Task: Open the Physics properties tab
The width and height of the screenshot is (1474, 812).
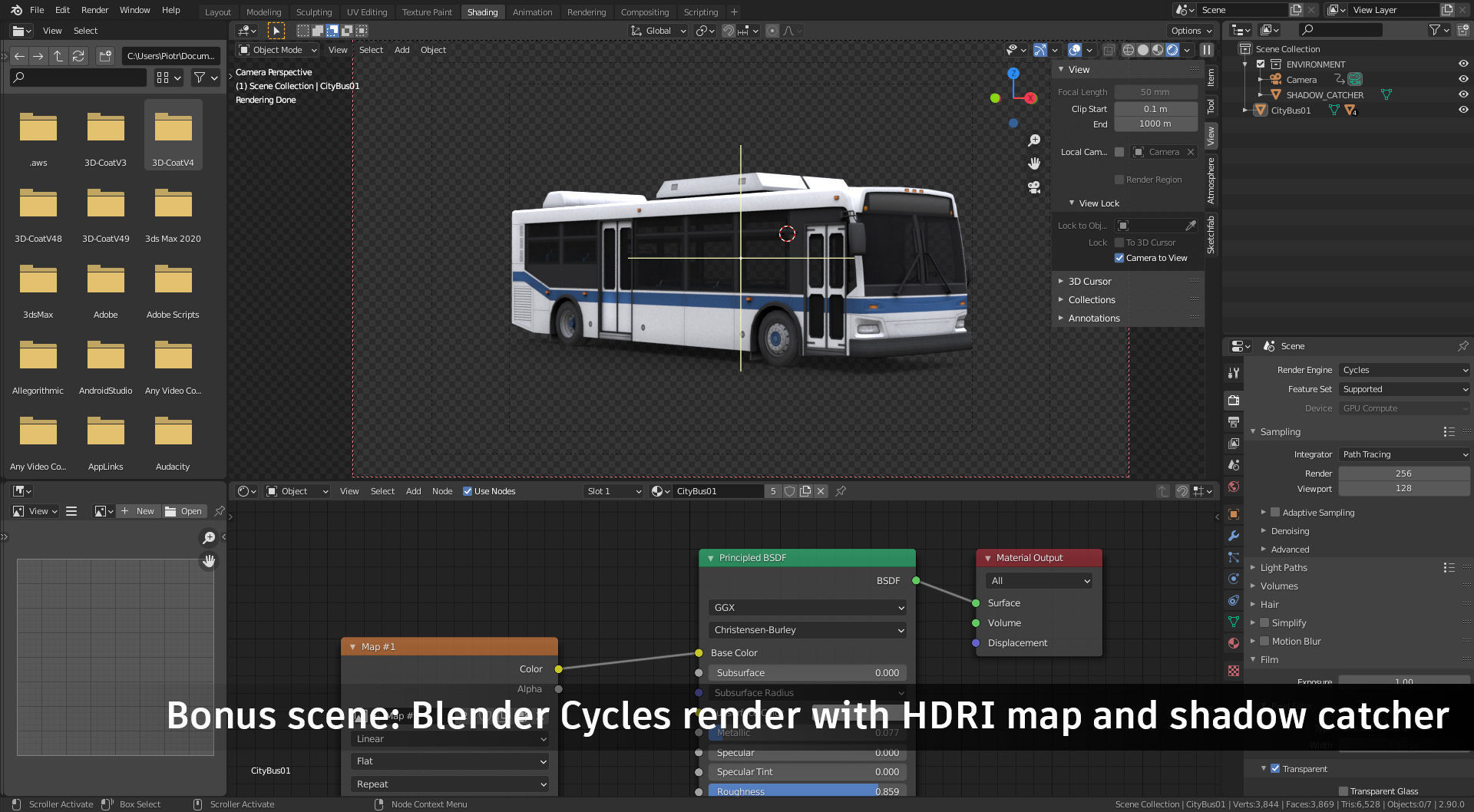Action: 1234,579
